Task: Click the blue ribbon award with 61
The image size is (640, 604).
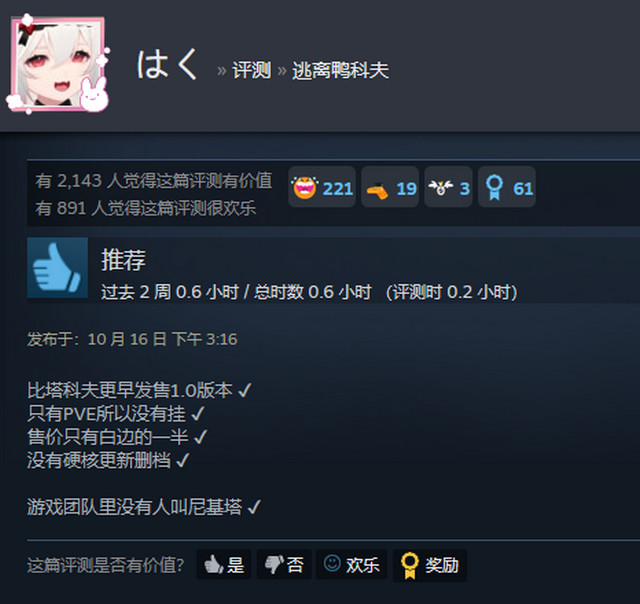Action: tap(507, 187)
